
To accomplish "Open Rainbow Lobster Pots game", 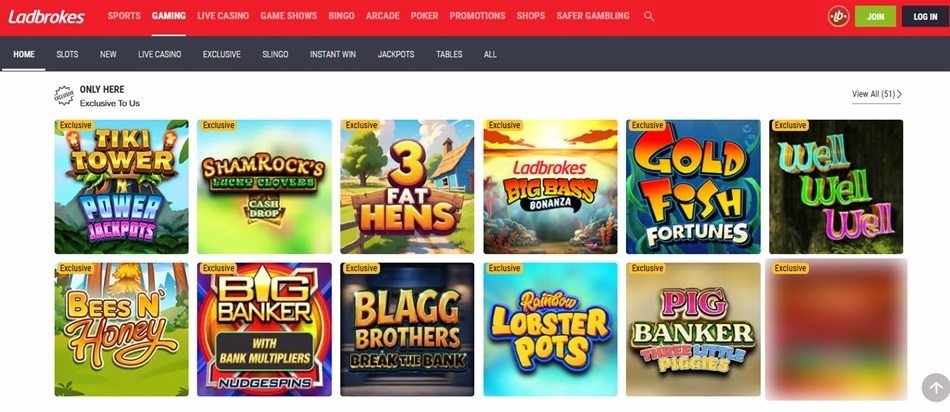I will [550, 330].
